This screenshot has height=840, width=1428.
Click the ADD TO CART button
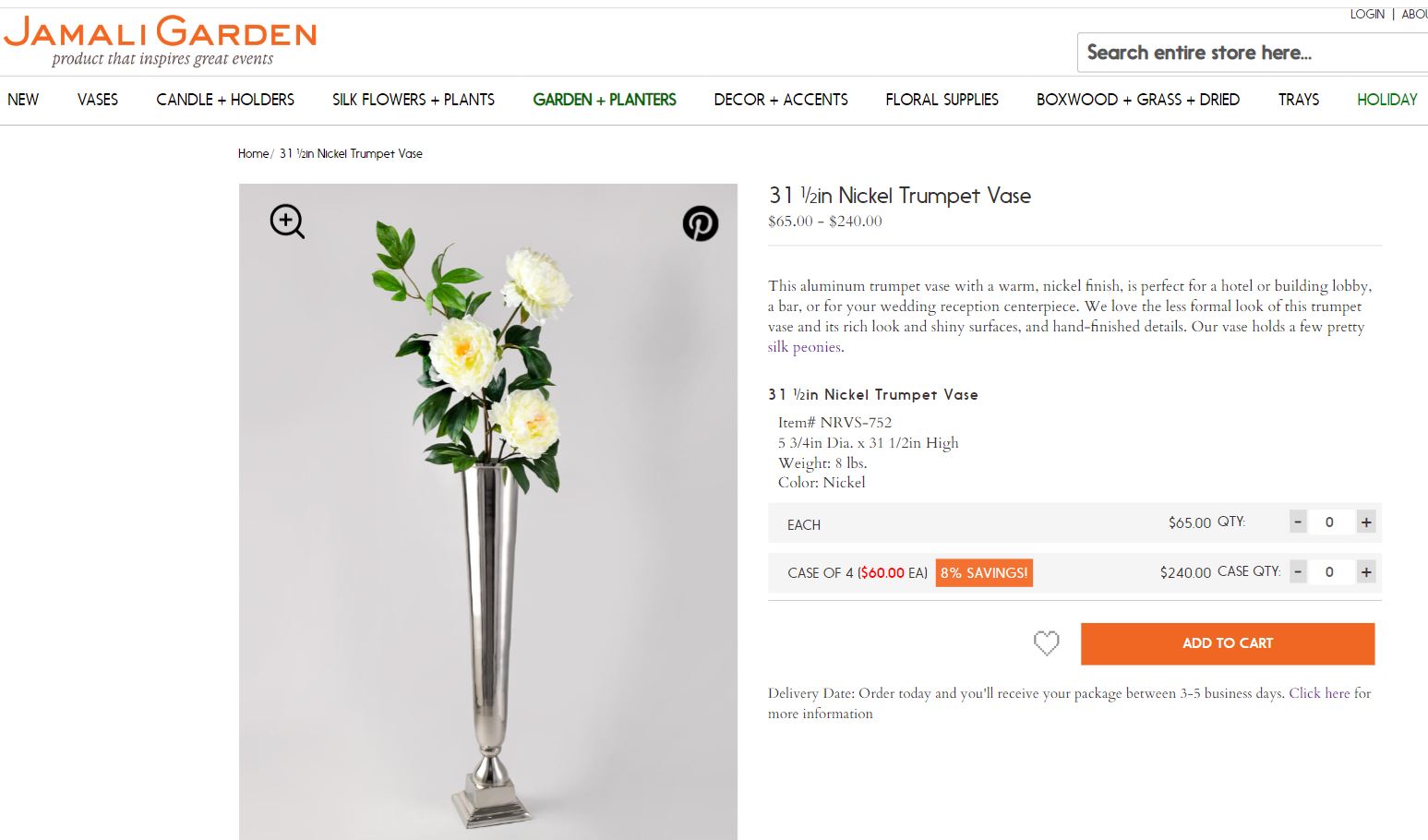click(x=1228, y=643)
